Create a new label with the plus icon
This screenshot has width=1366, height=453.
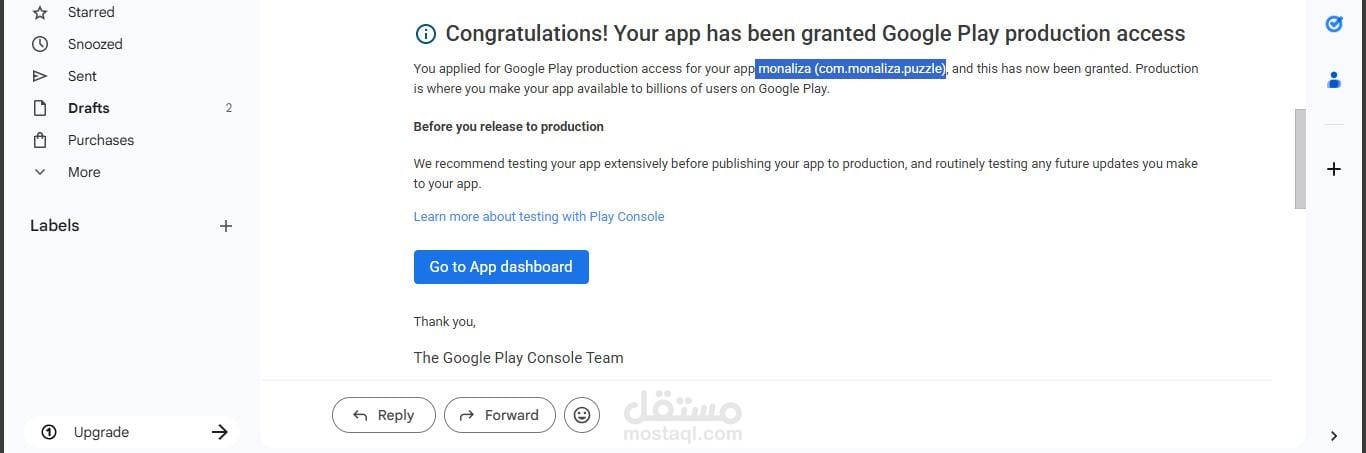click(x=226, y=226)
